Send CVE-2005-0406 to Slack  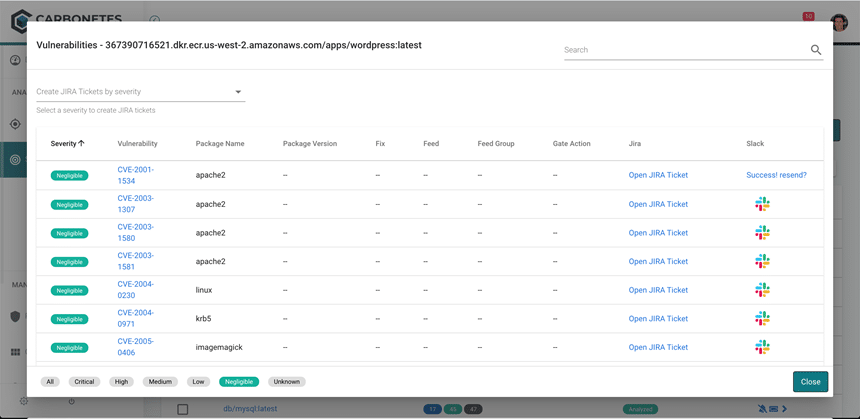point(762,347)
